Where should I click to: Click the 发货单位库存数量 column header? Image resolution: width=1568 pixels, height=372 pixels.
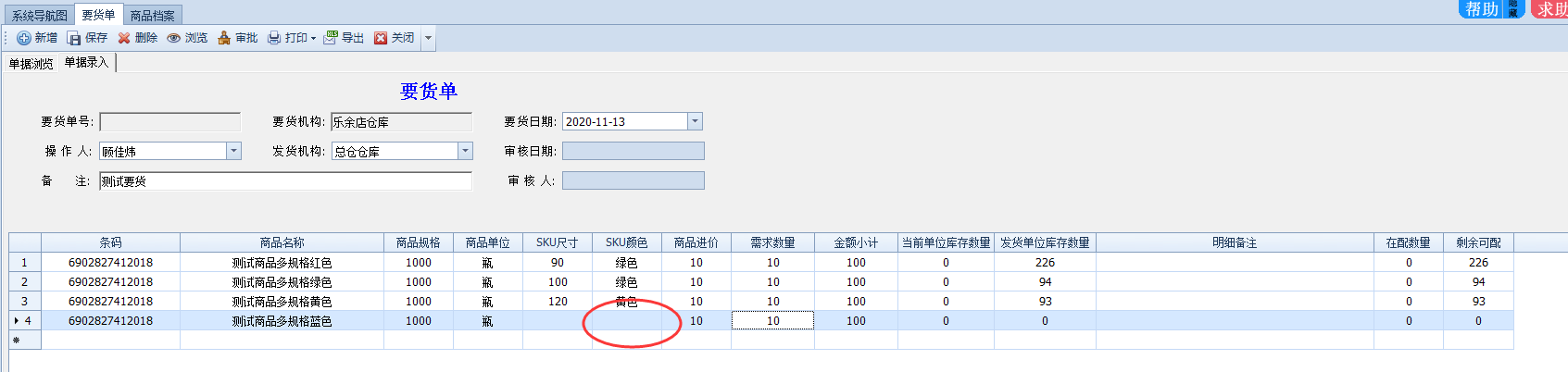pos(1046,242)
